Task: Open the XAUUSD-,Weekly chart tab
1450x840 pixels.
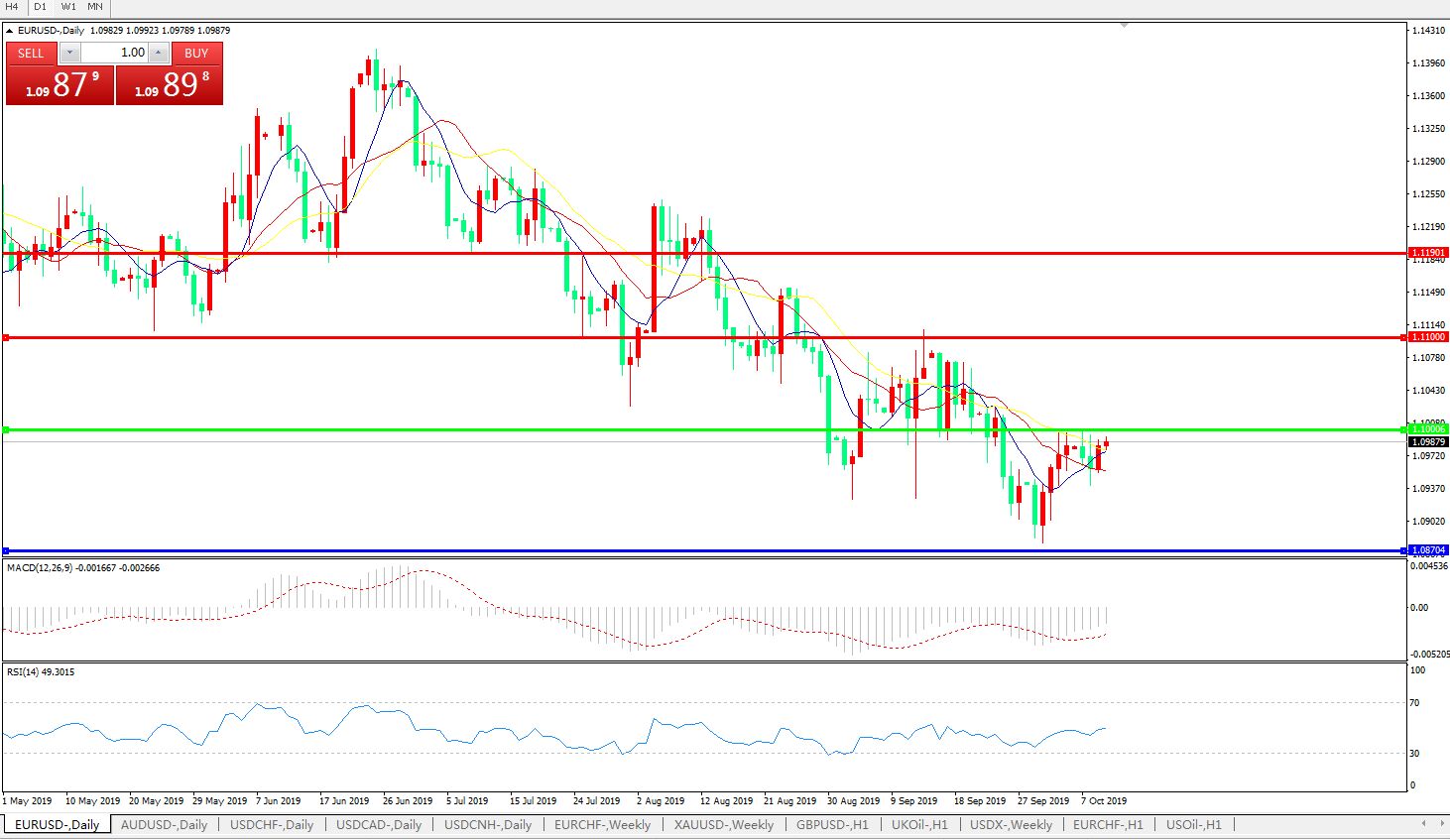Action: click(723, 824)
